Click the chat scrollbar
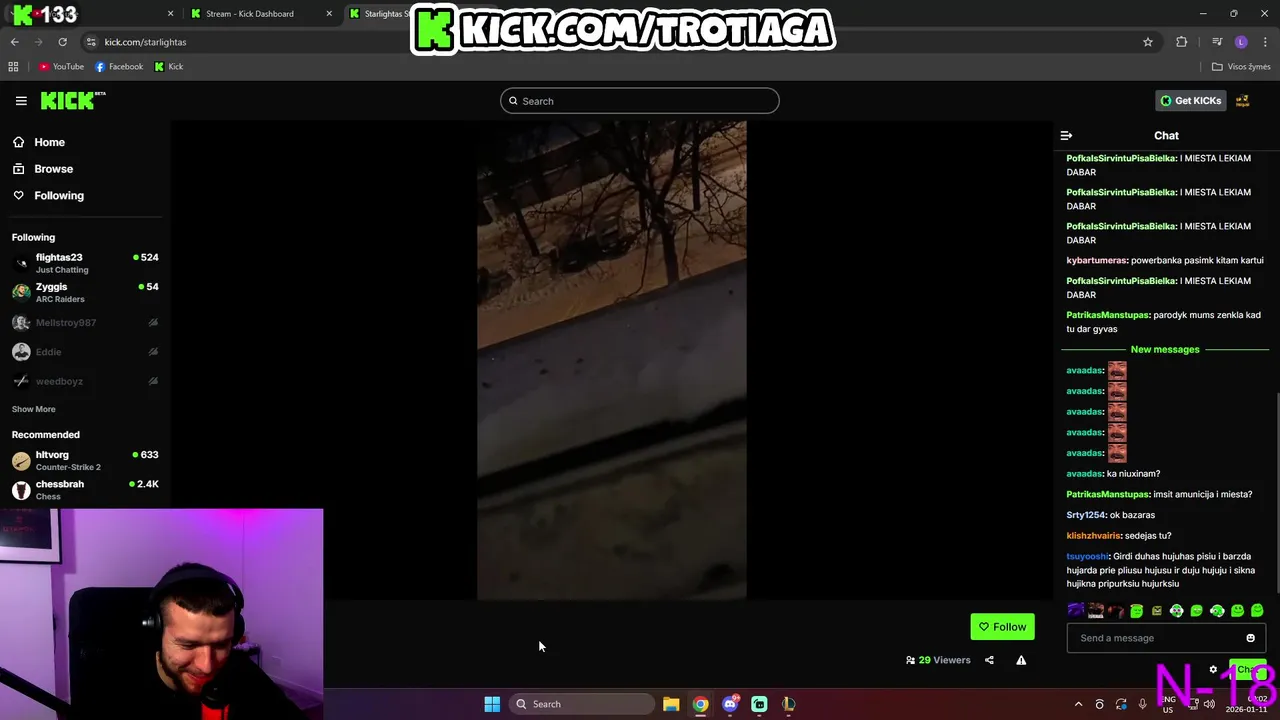Image resolution: width=1280 pixels, height=720 pixels. pos(1277,495)
